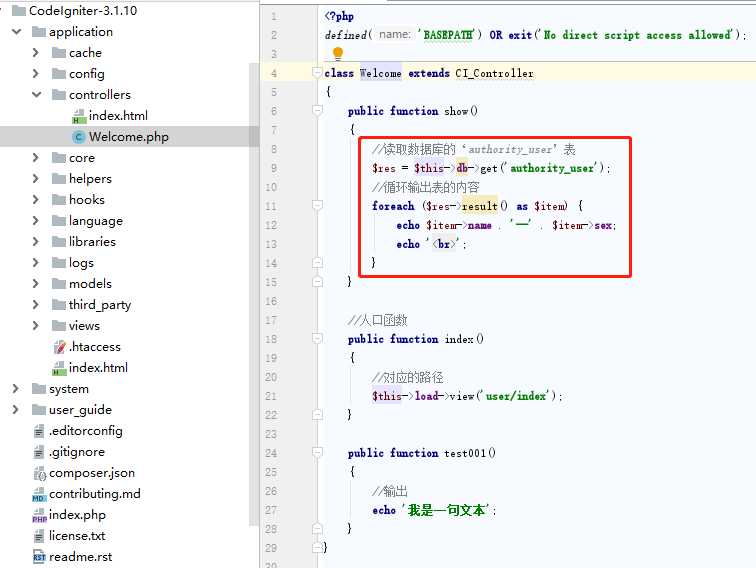Open composer.json in the project tree

point(92,473)
